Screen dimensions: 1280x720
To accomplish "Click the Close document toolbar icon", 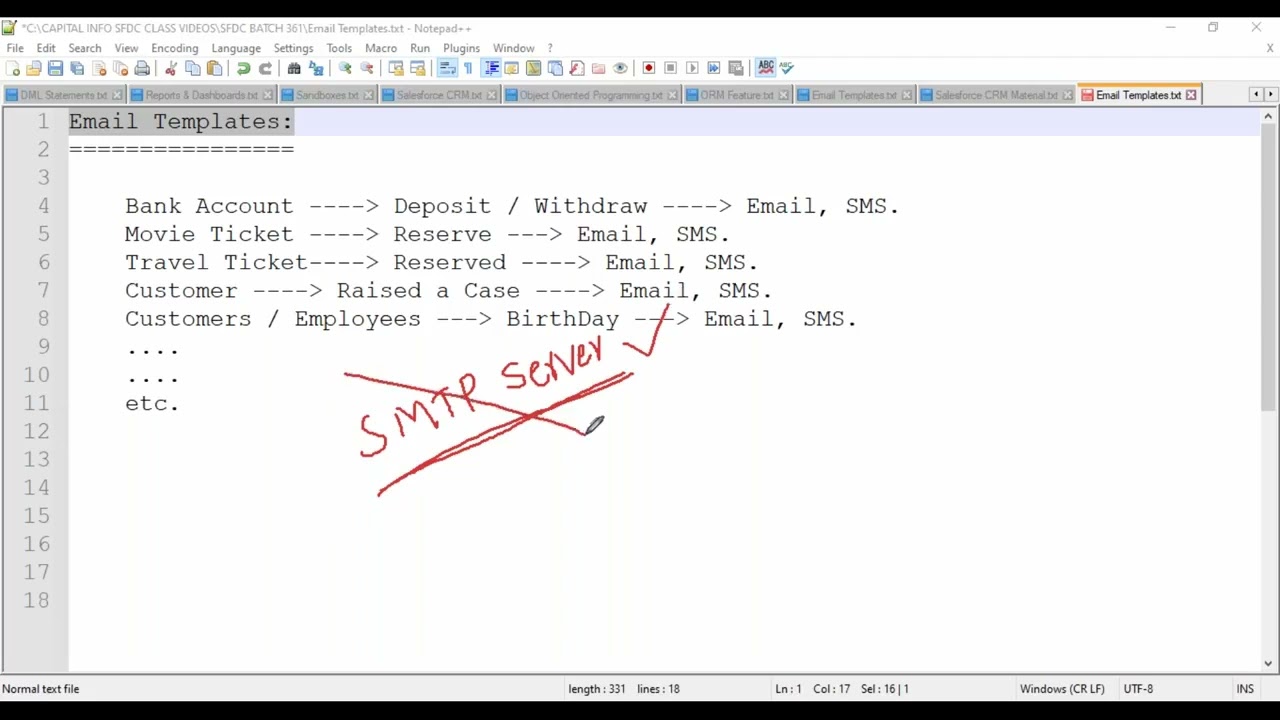I will pyautogui.click(x=99, y=68).
